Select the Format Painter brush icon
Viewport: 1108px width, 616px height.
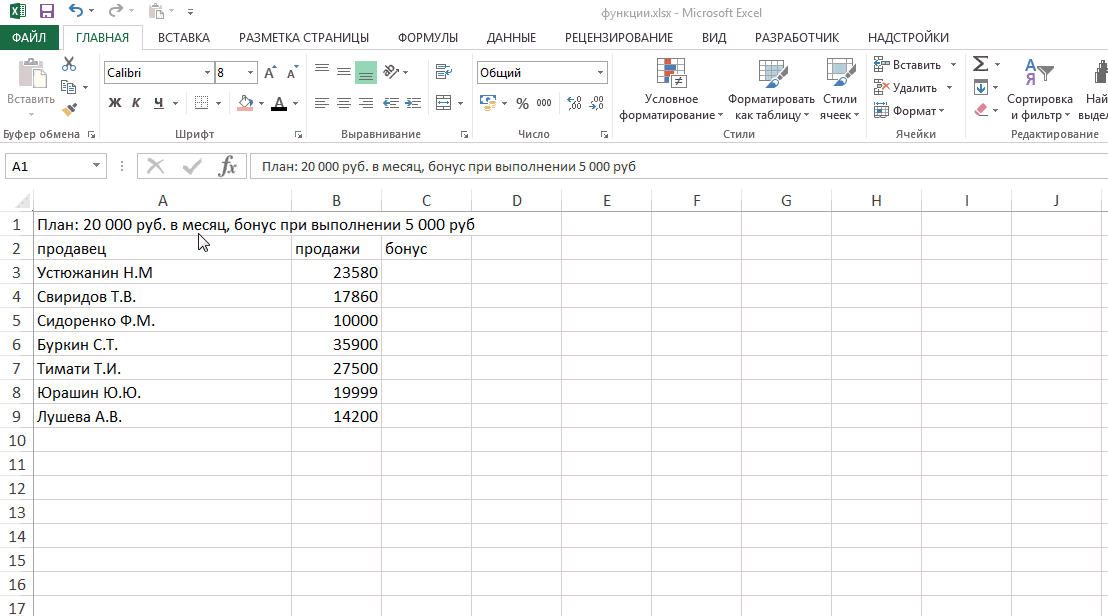pyautogui.click(x=69, y=110)
